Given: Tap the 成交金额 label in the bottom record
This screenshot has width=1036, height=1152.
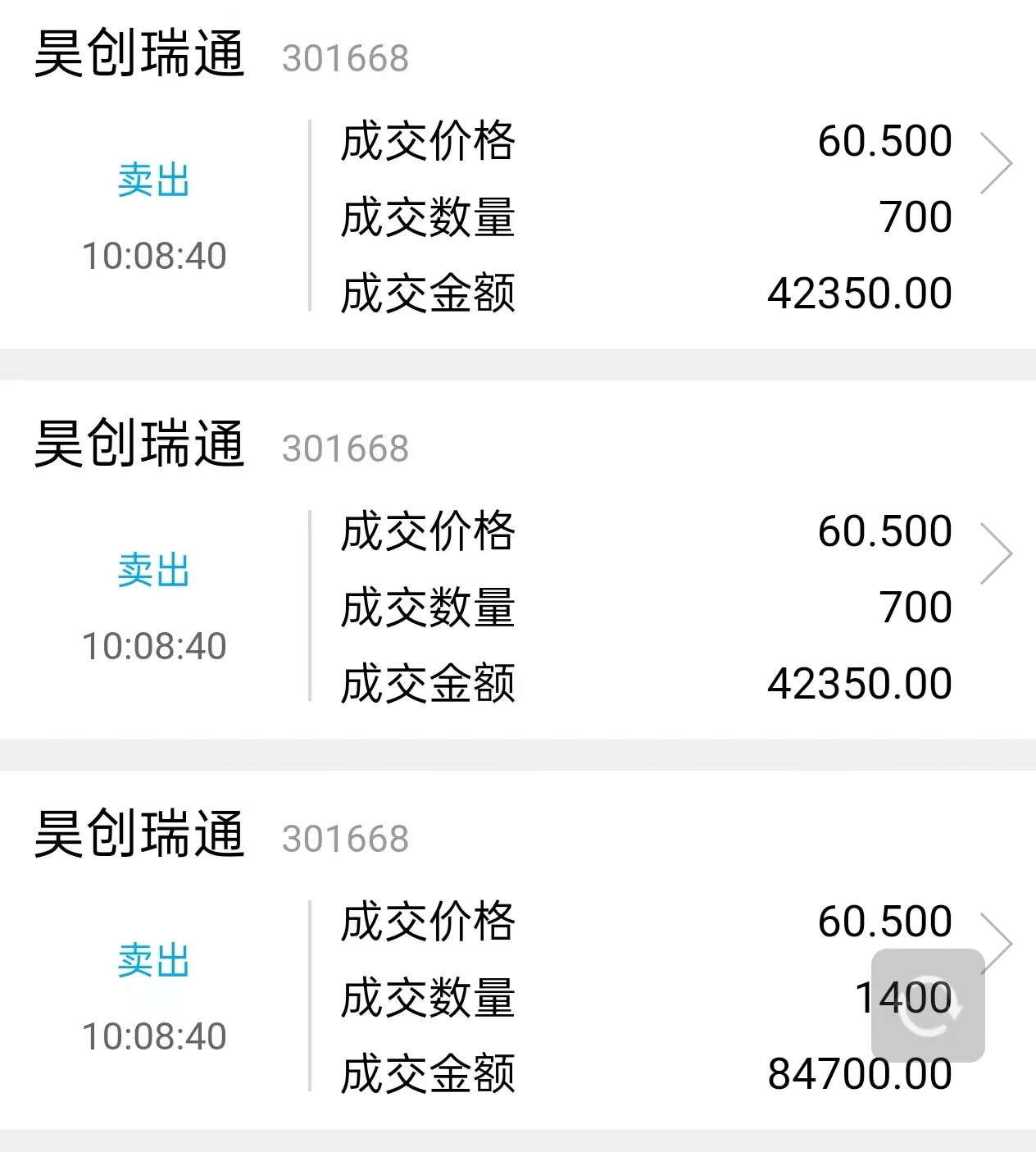Looking at the screenshot, I should click(x=428, y=1074).
